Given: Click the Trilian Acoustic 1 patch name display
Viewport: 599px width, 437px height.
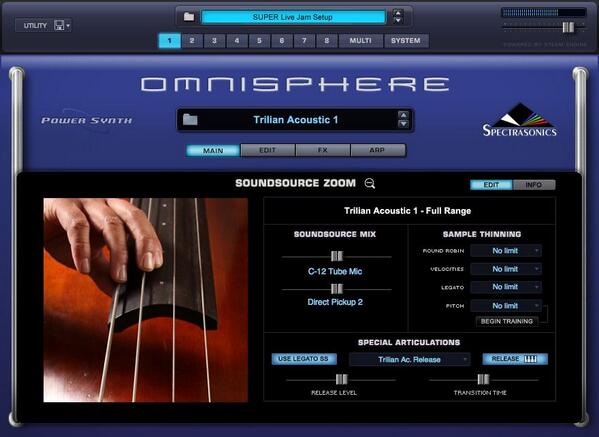Looking at the screenshot, I should [296, 120].
